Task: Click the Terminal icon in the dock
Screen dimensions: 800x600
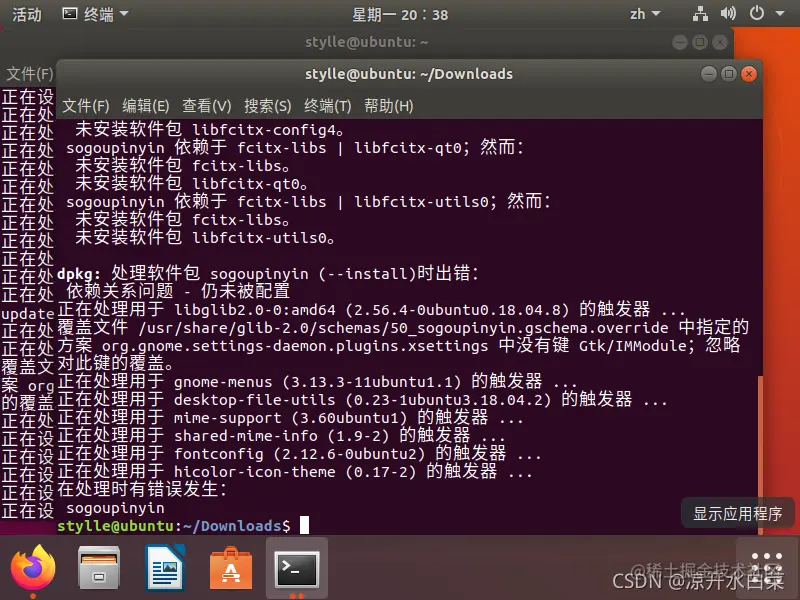Action: tap(297, 568)
